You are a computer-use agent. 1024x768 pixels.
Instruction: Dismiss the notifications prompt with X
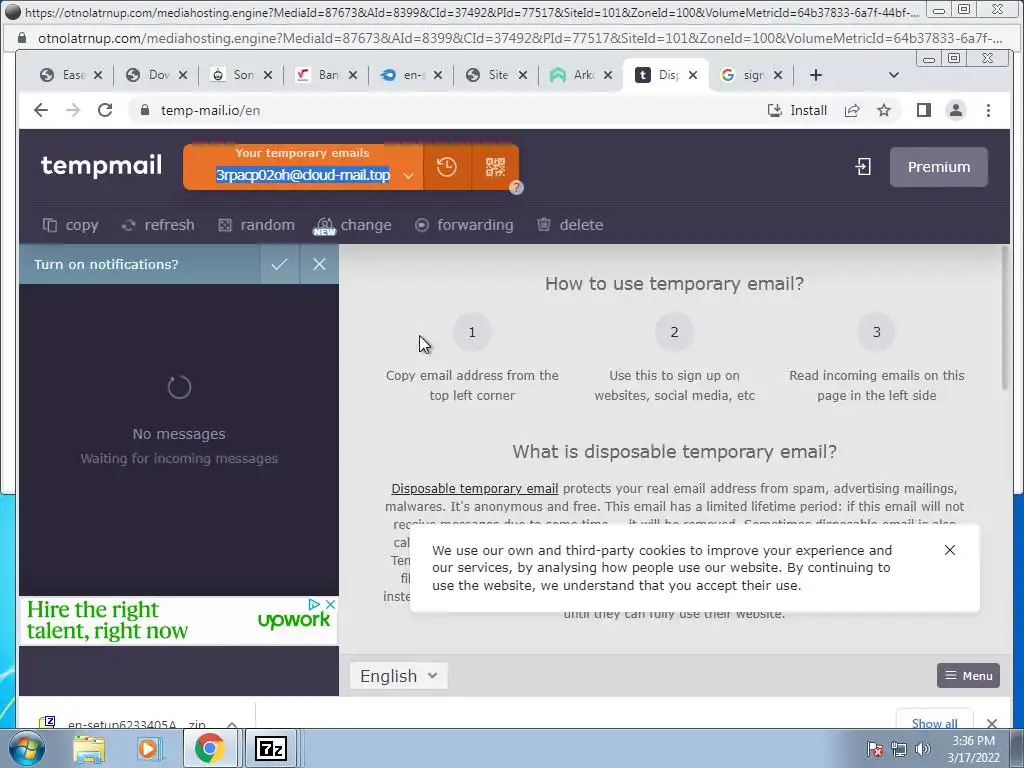tap(319, 264)
